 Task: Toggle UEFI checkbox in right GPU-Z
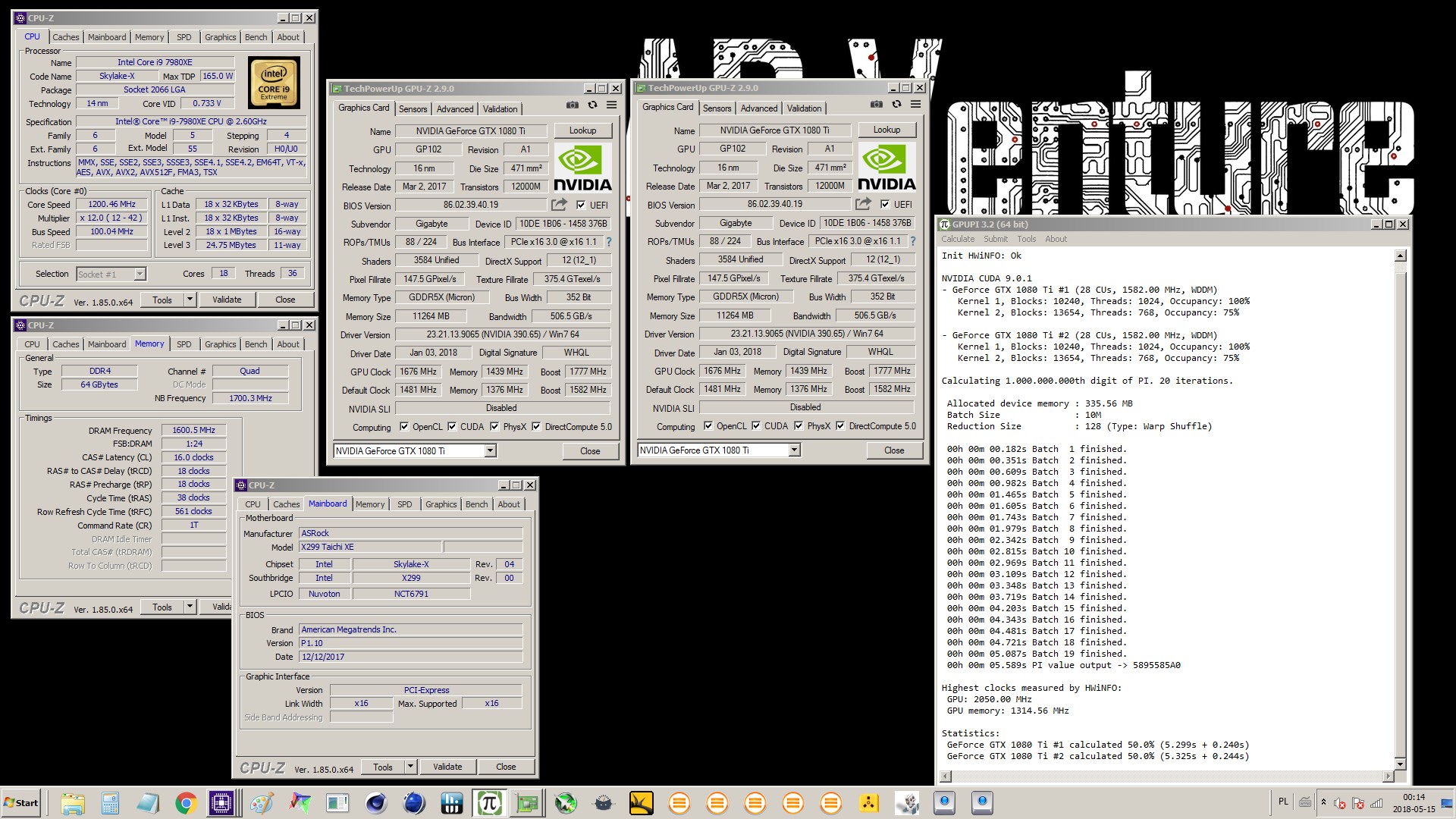coord(885,204)
